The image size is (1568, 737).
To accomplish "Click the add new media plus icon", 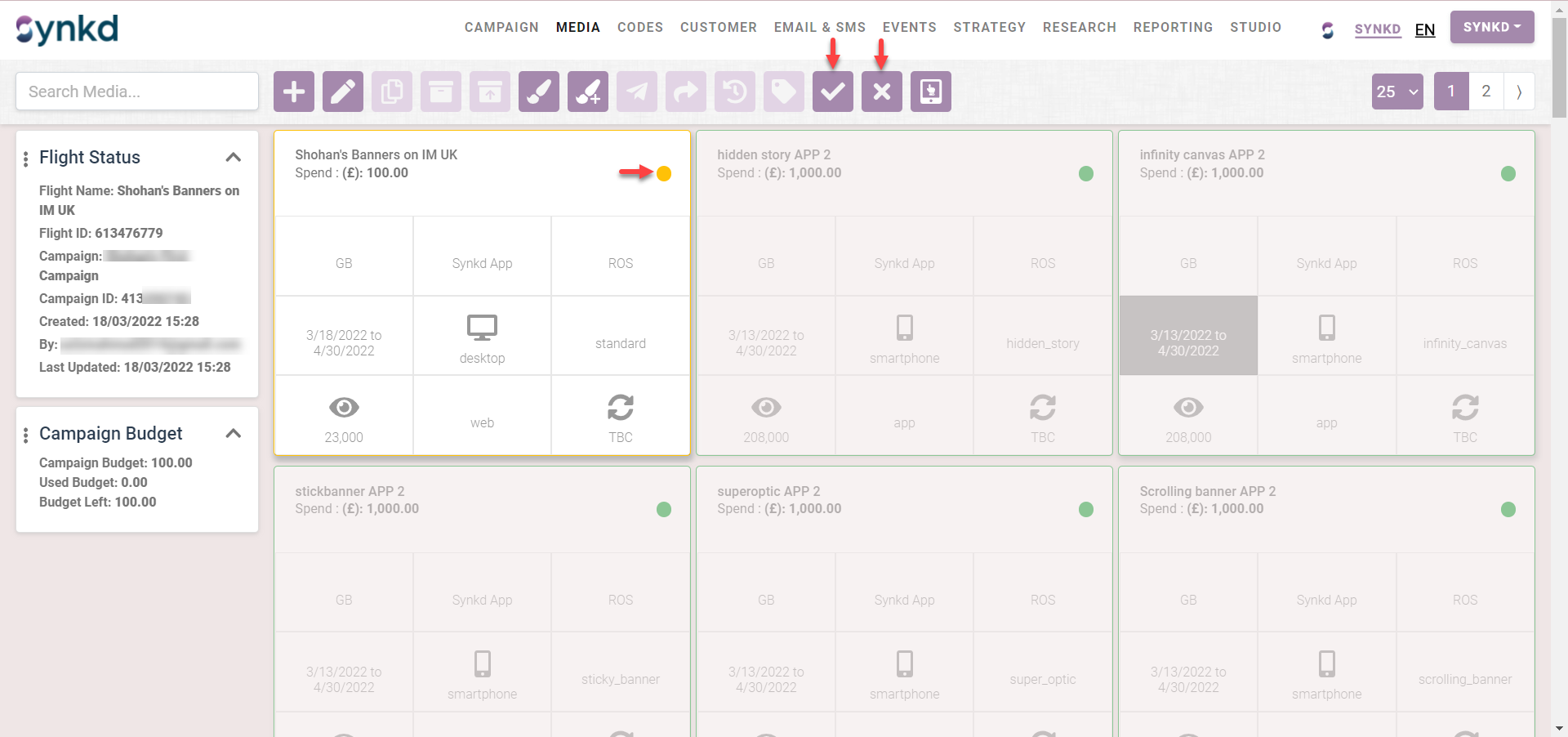I will point(294,92).
